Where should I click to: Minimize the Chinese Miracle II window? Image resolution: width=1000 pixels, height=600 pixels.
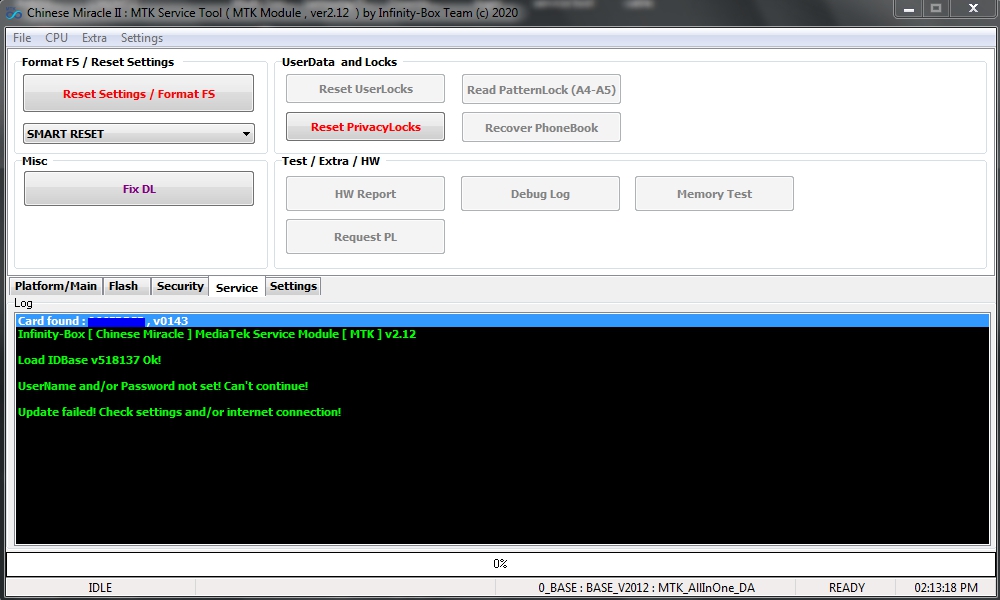pos(909,9)
